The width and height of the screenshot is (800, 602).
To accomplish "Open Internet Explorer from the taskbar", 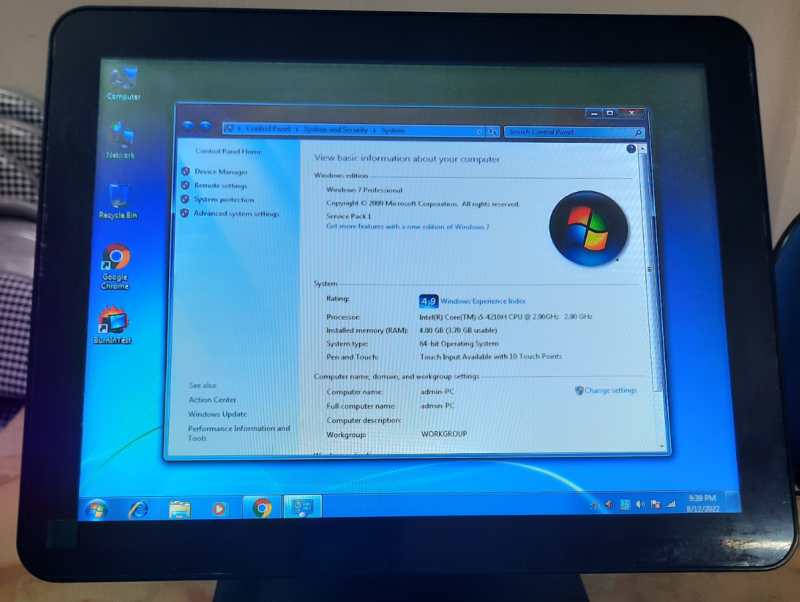I will [139, 509].
